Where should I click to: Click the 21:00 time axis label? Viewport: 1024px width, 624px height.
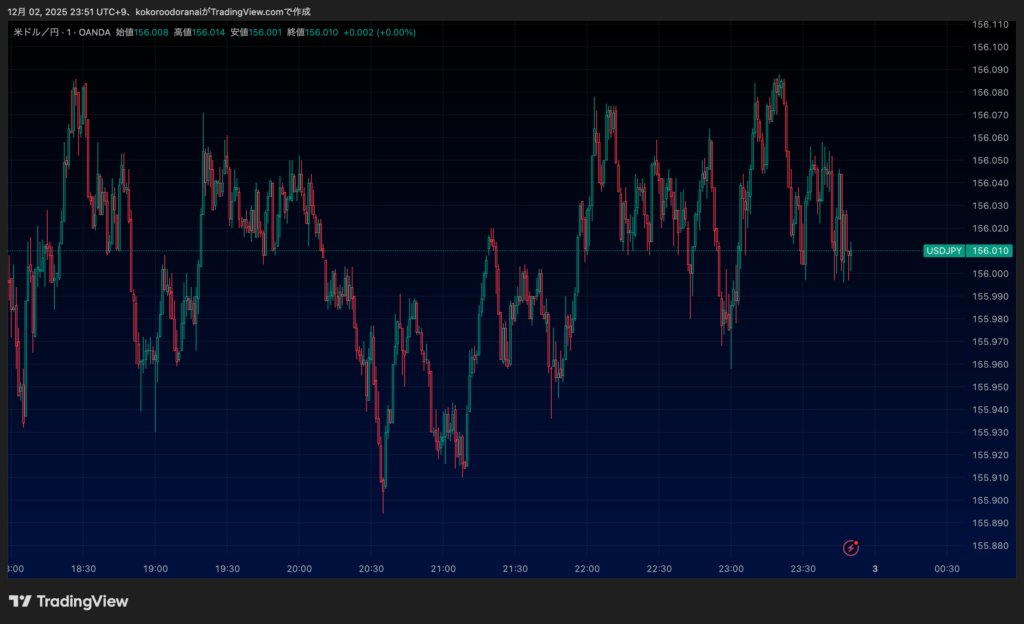point(443,569)
